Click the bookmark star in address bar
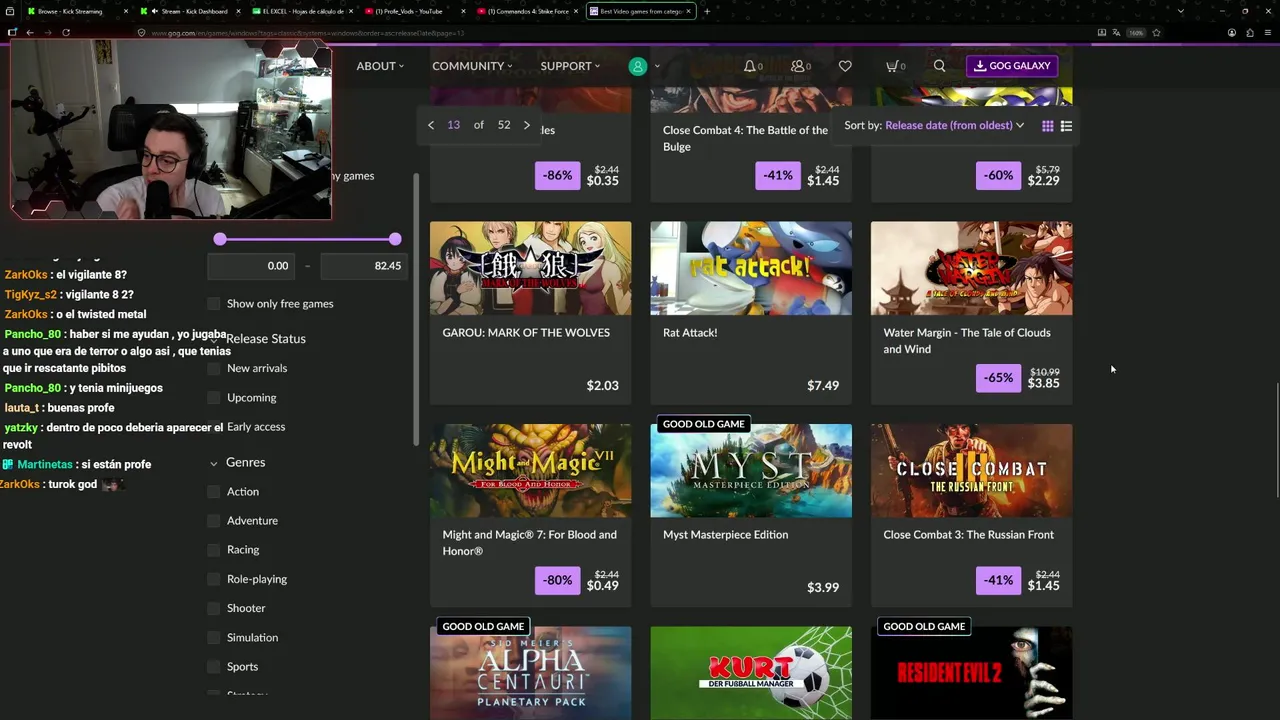The image size is (1280, 720). pos(1156,32)
